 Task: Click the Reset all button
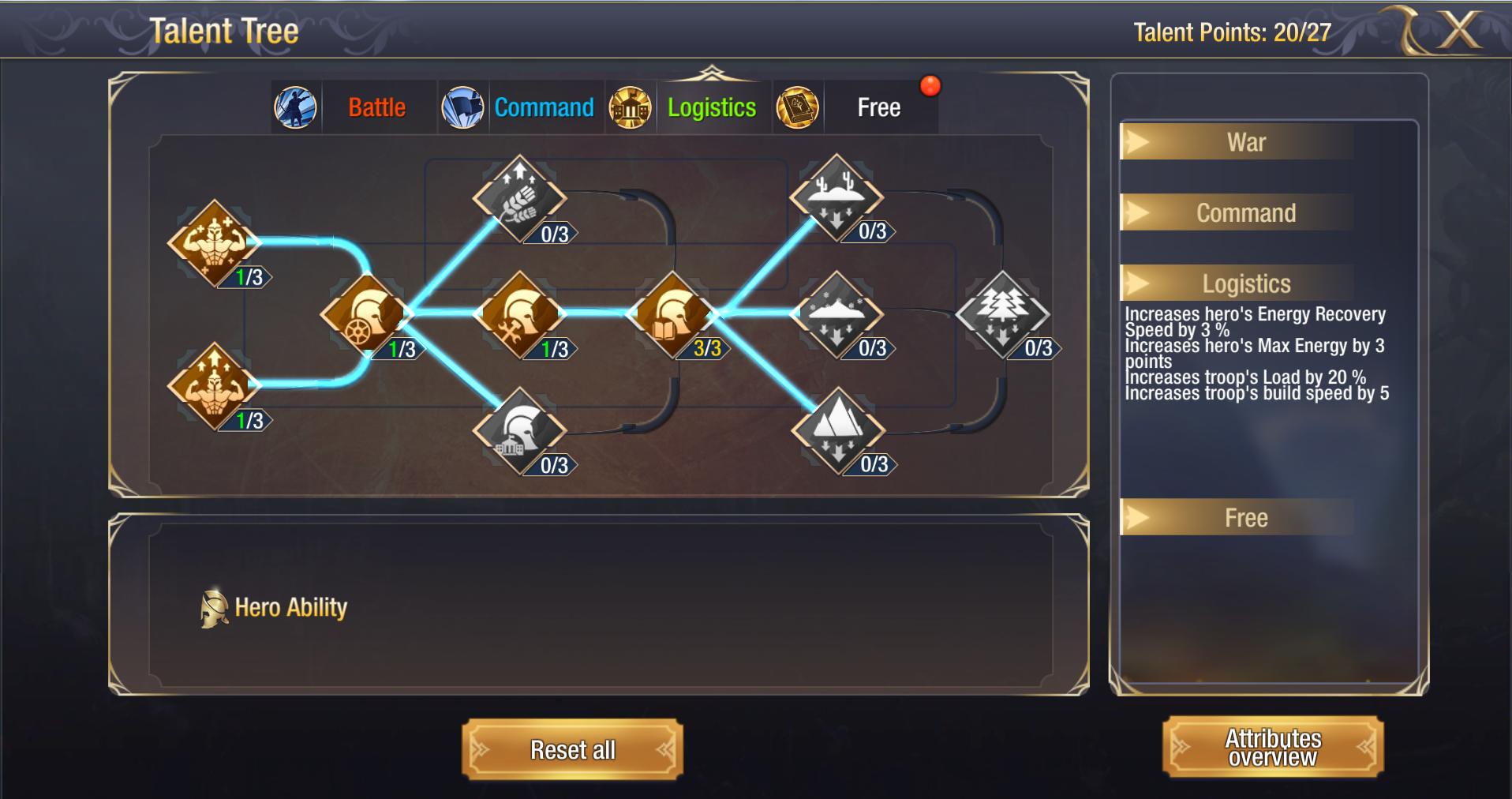click(572, 749)
